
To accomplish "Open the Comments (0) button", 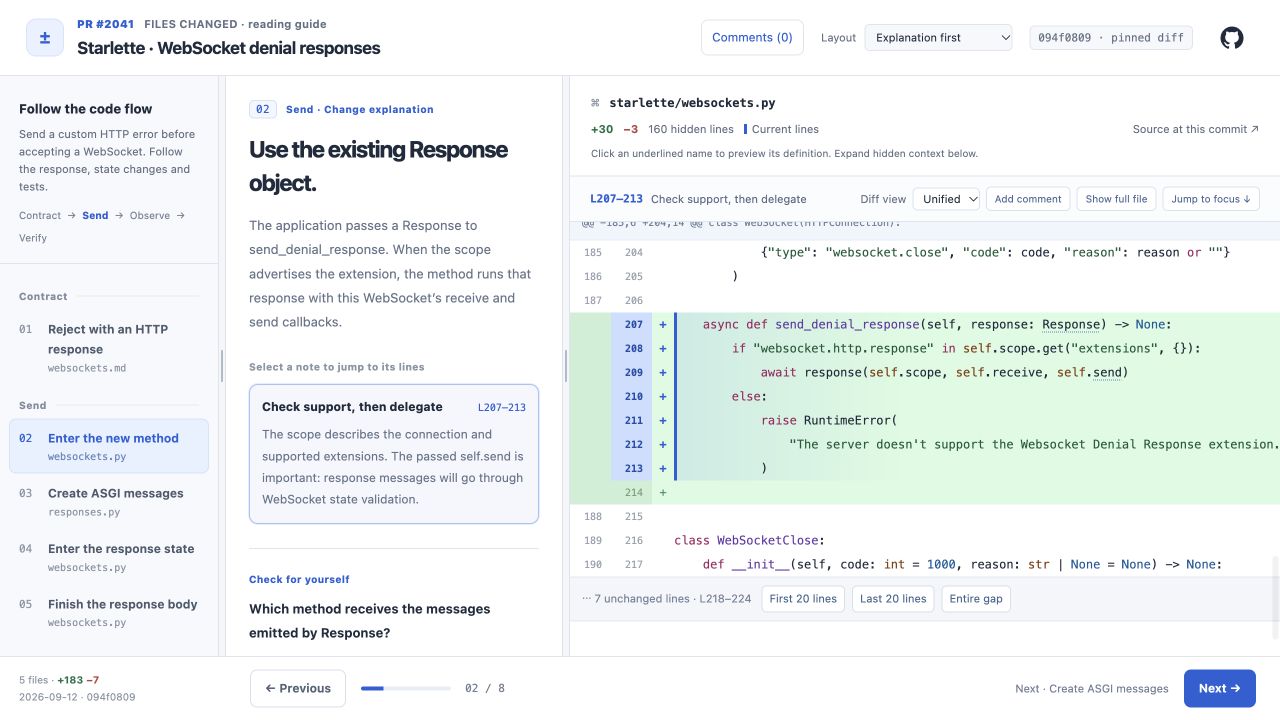I will pyautogui.click(x=752, y=38).
